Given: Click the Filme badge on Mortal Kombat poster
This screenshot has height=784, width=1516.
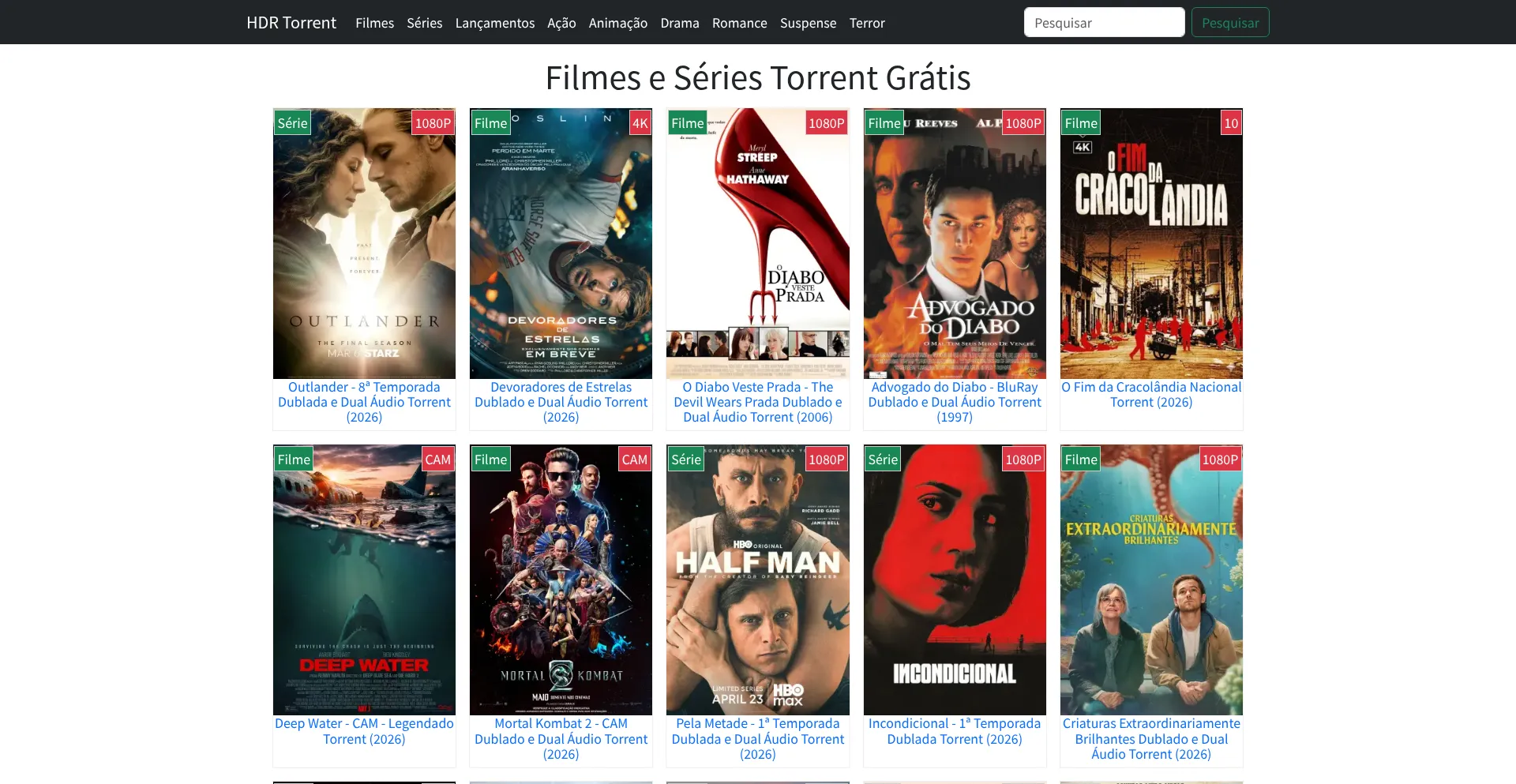Looking at the screenshot, I should point(490,460).
